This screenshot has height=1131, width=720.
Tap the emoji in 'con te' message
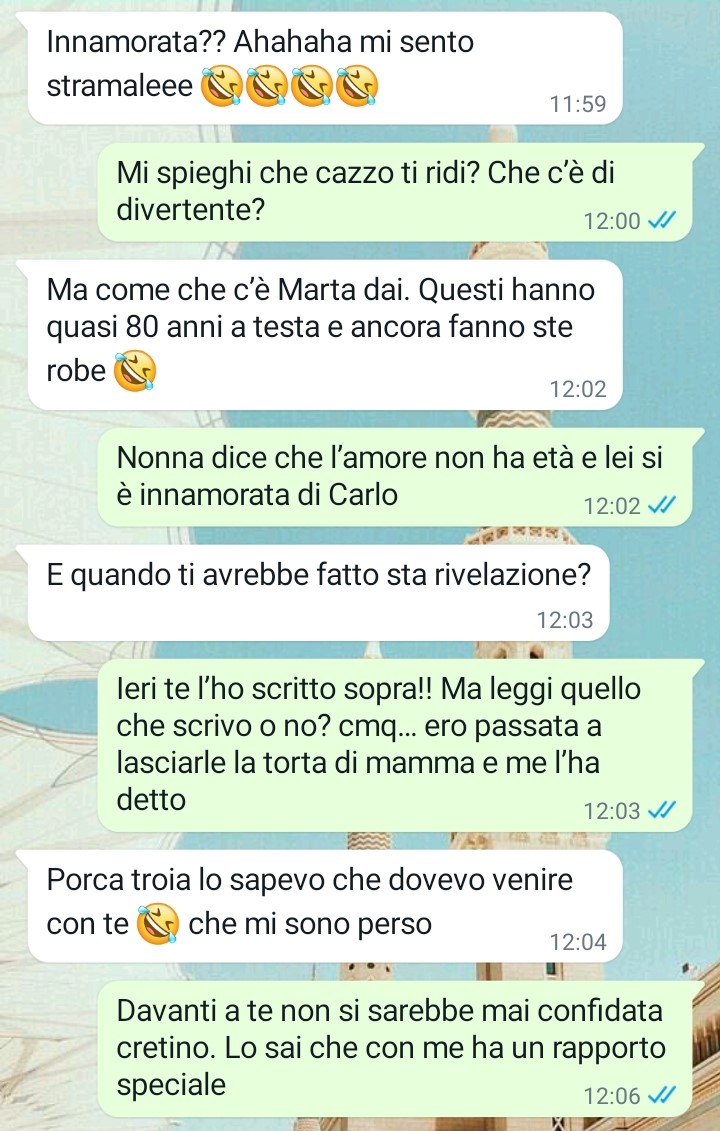[158, 924]
